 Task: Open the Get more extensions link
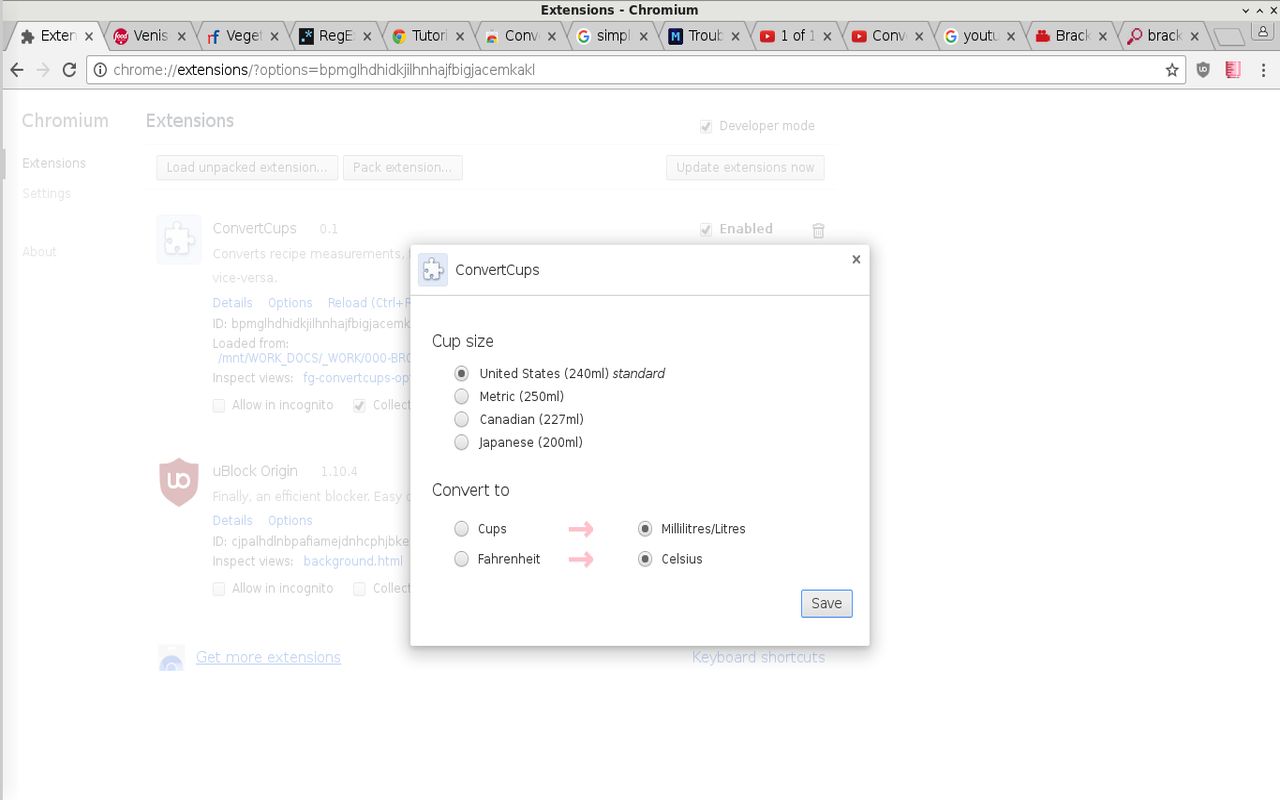268,657
